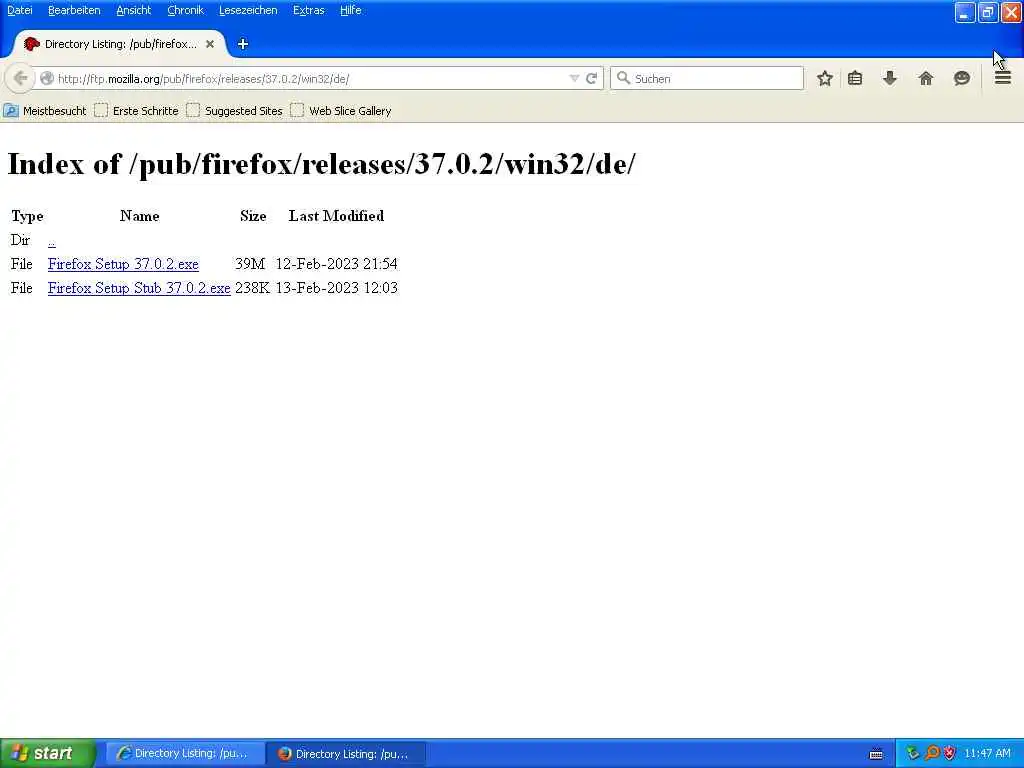Open the URL history dropdown arrow
This screenshot has width=1024, height=768.
click(x=574, y=78)
